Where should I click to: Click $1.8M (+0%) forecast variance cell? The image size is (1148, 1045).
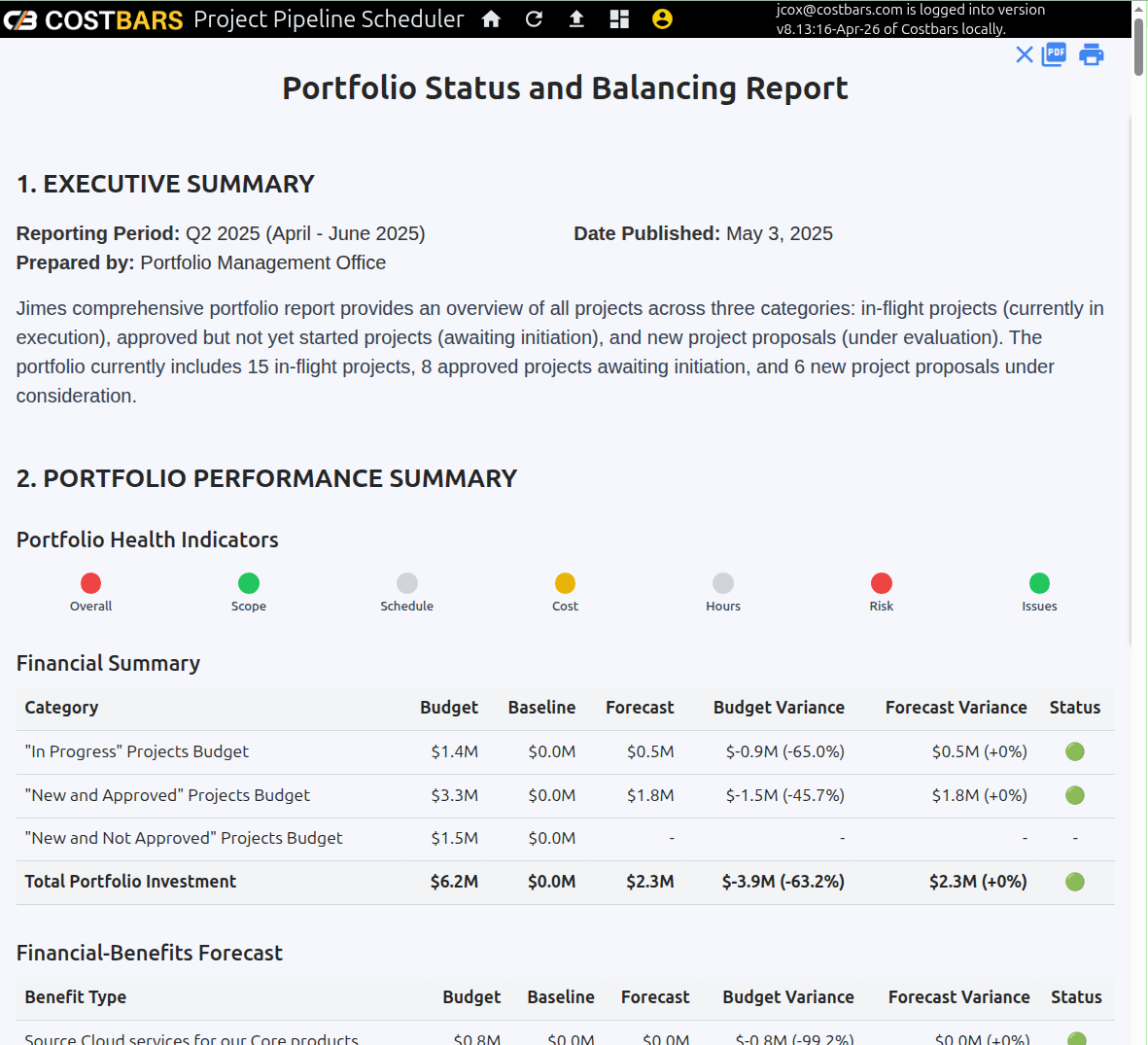tap(980, 795)
